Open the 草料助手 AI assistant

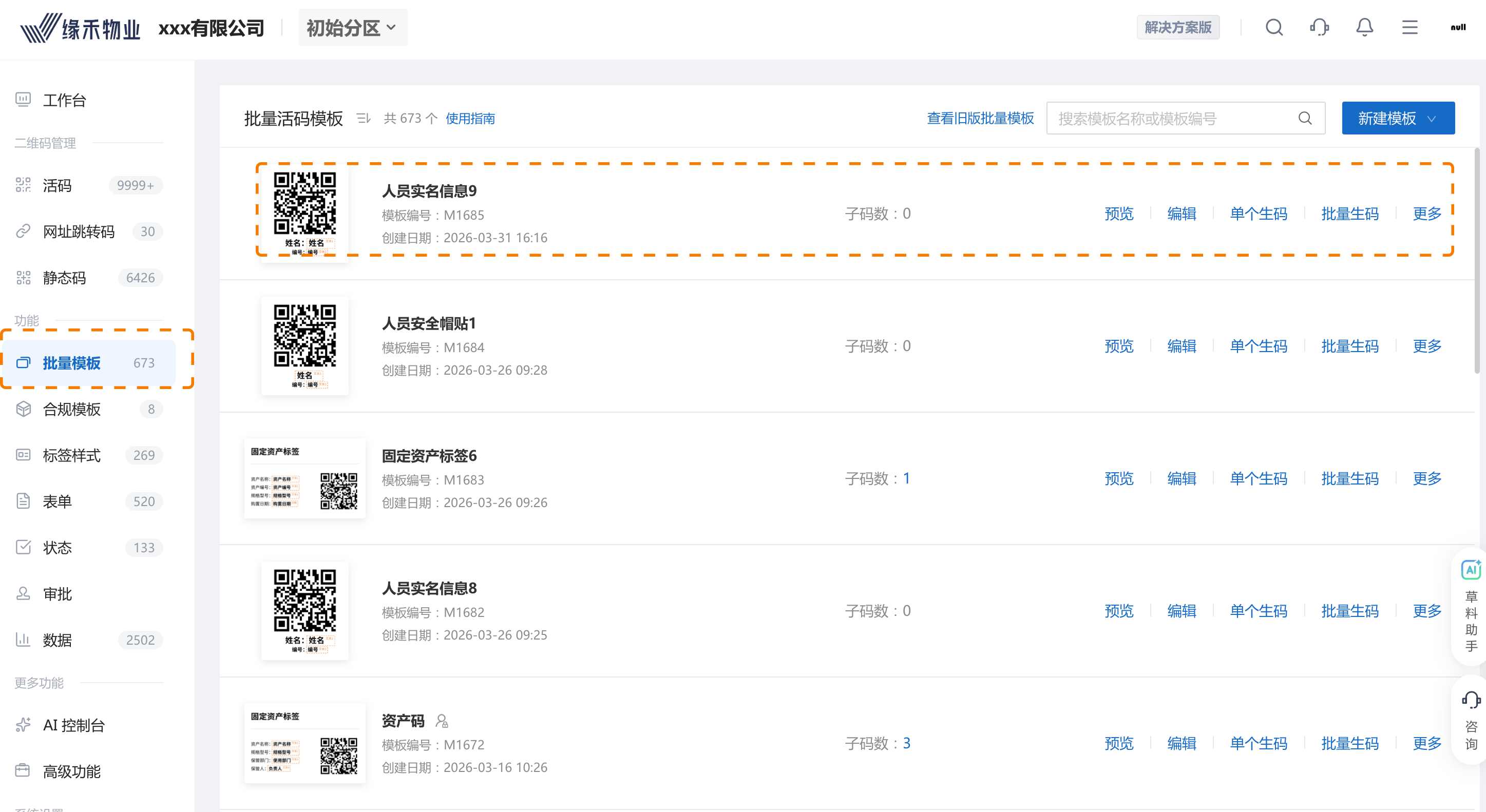pos(1471,605)
